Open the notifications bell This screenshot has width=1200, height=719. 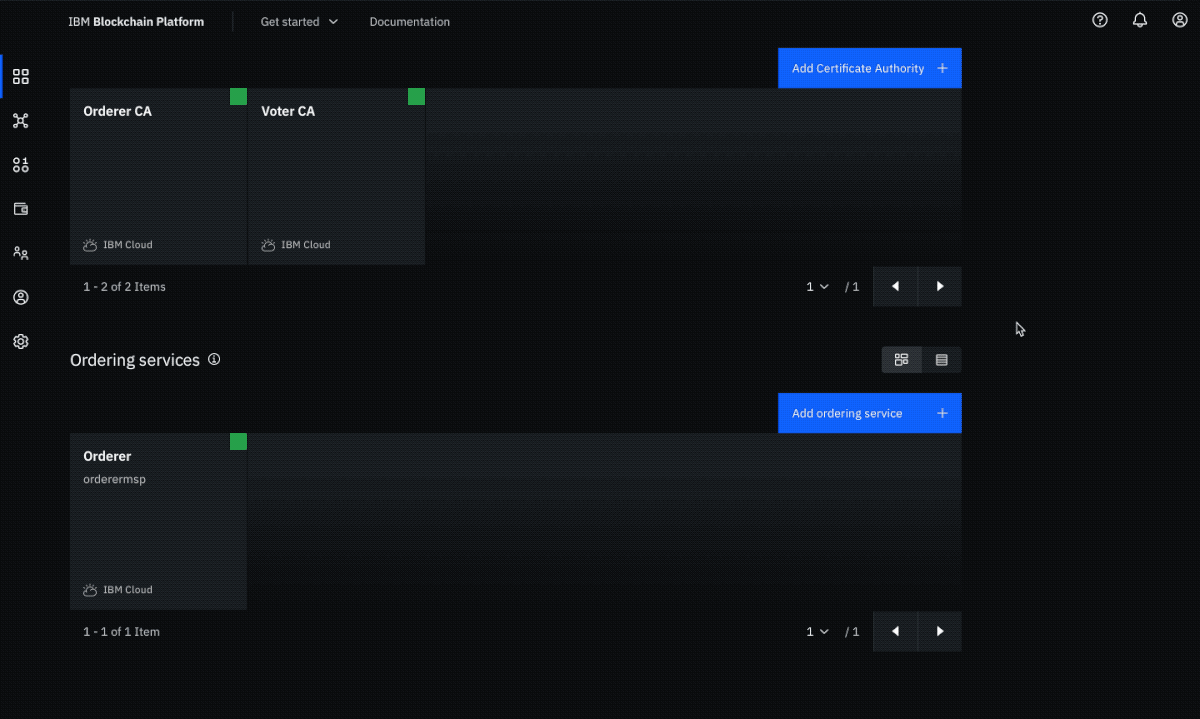(x=1140, y=20)
